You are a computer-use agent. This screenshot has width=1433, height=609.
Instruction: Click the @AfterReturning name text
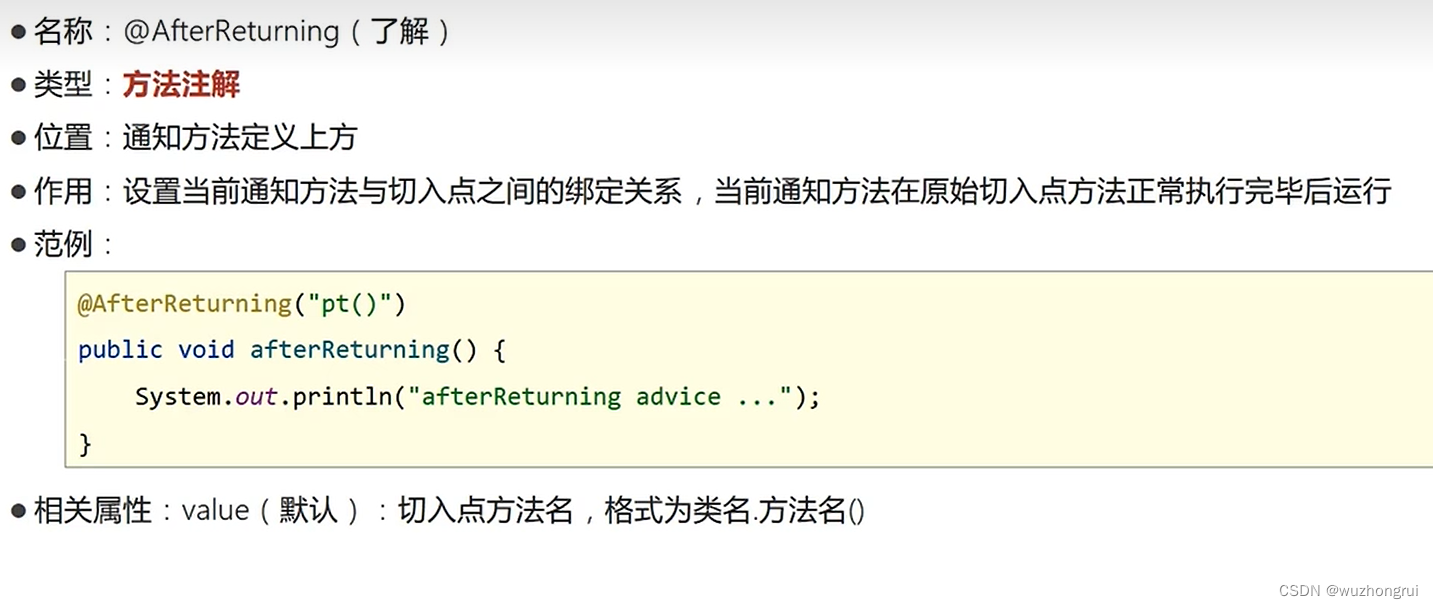pos(231,31)
